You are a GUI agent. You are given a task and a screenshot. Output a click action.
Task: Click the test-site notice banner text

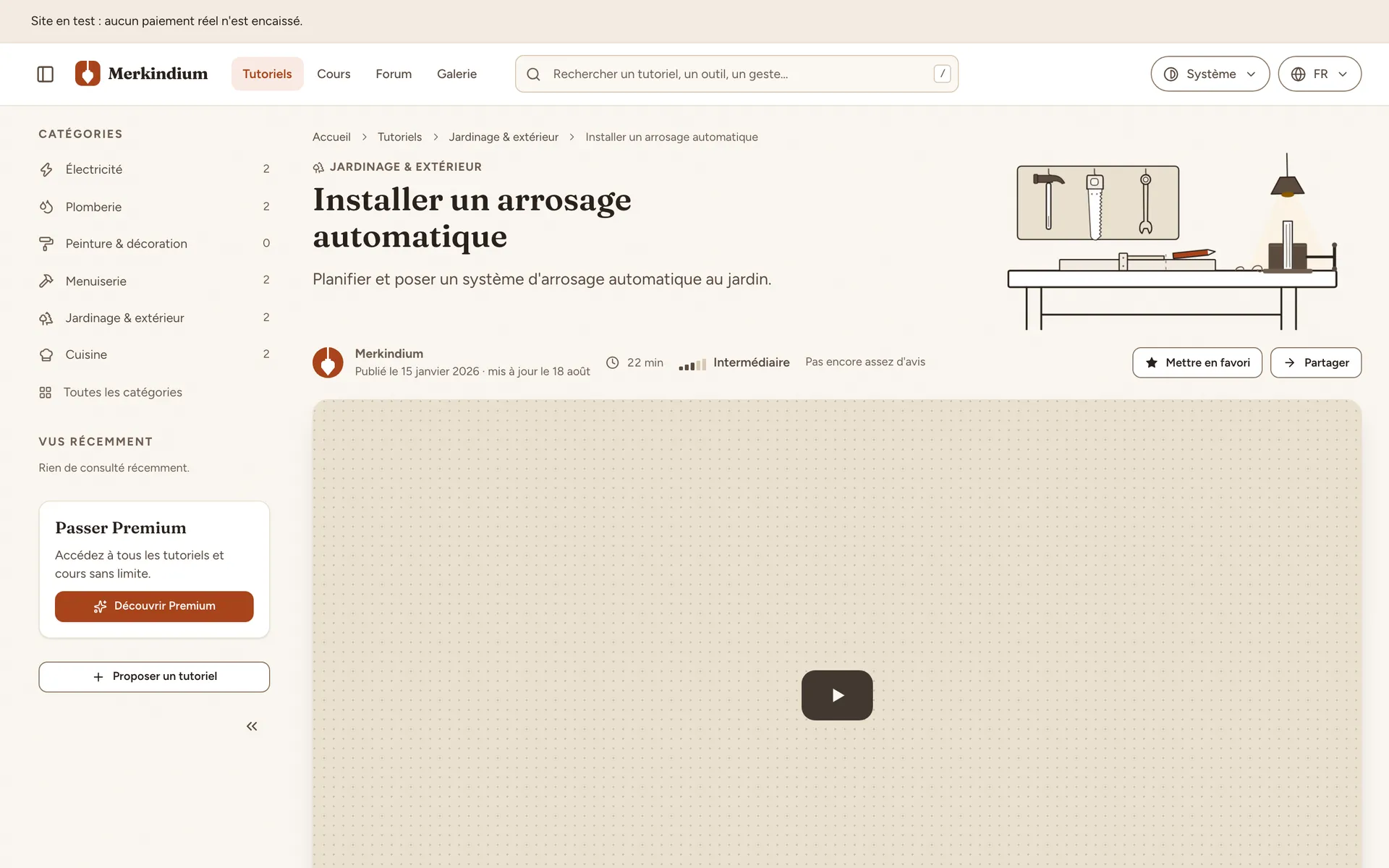166,21
